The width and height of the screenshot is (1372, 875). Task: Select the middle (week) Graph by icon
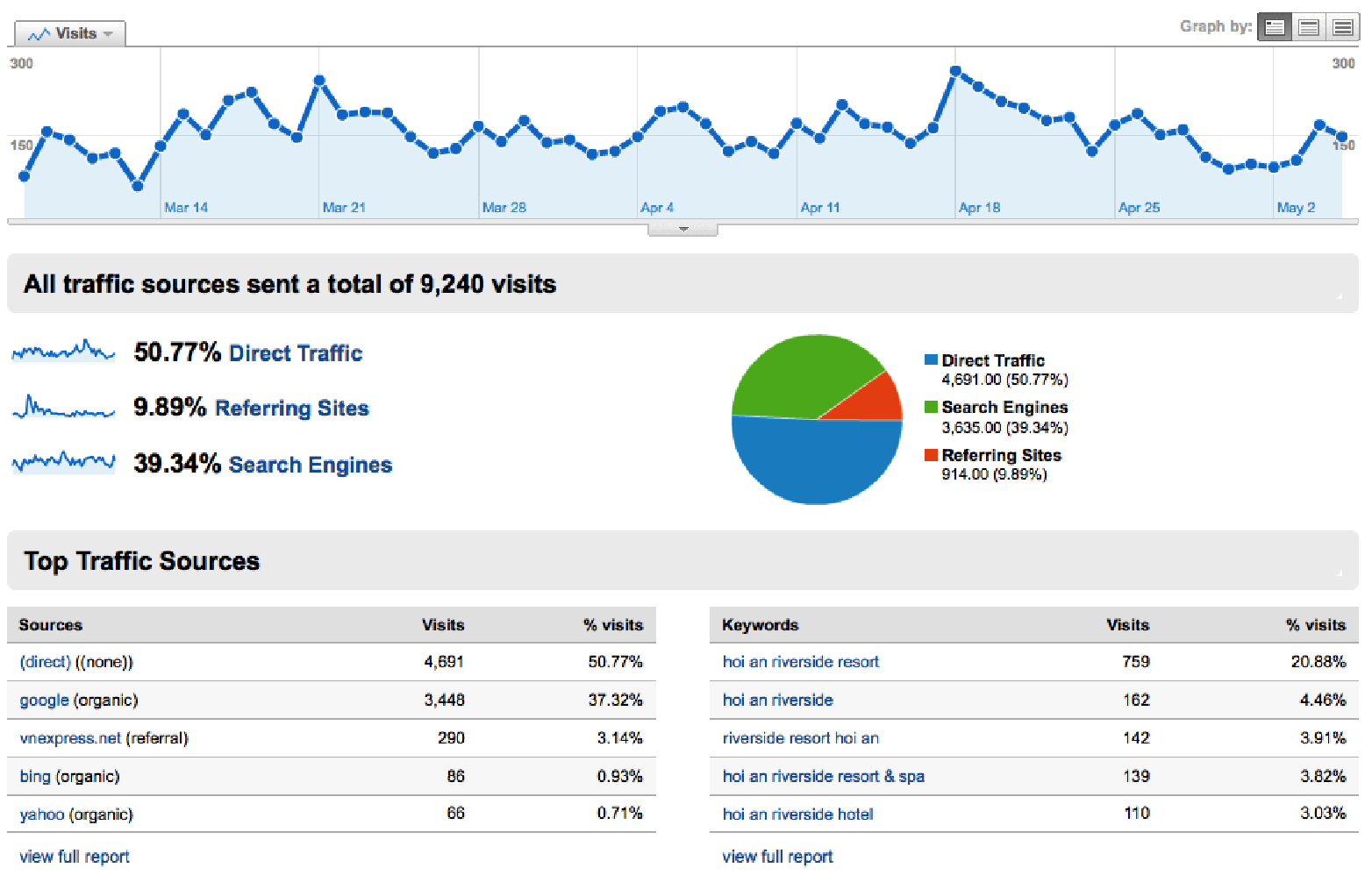[1308, 27]
